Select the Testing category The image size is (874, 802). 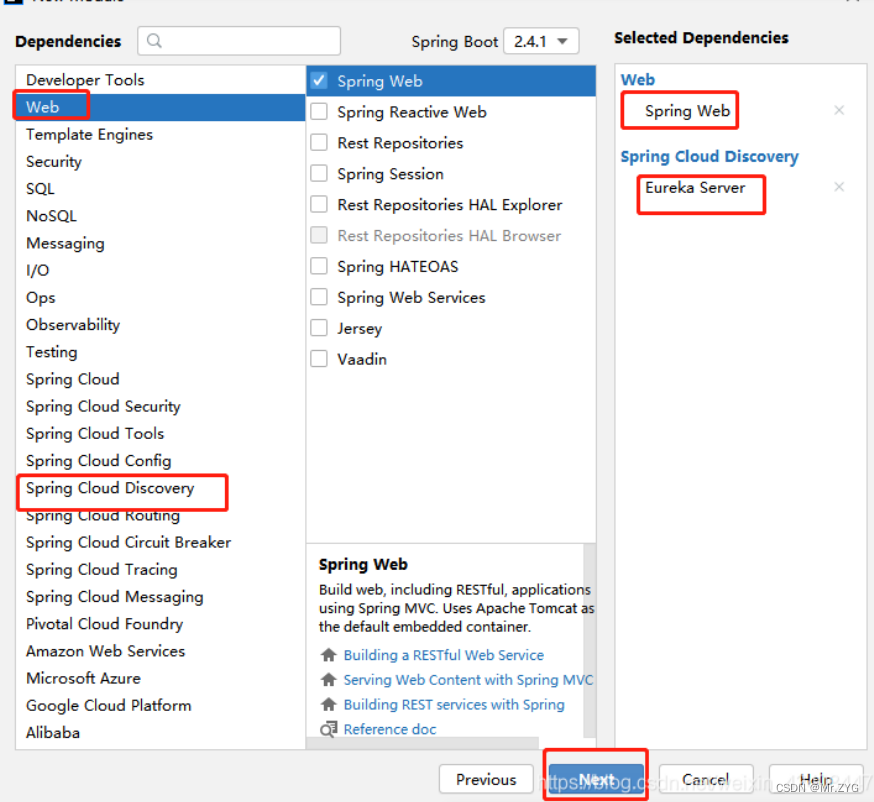(x=161, y=352)
